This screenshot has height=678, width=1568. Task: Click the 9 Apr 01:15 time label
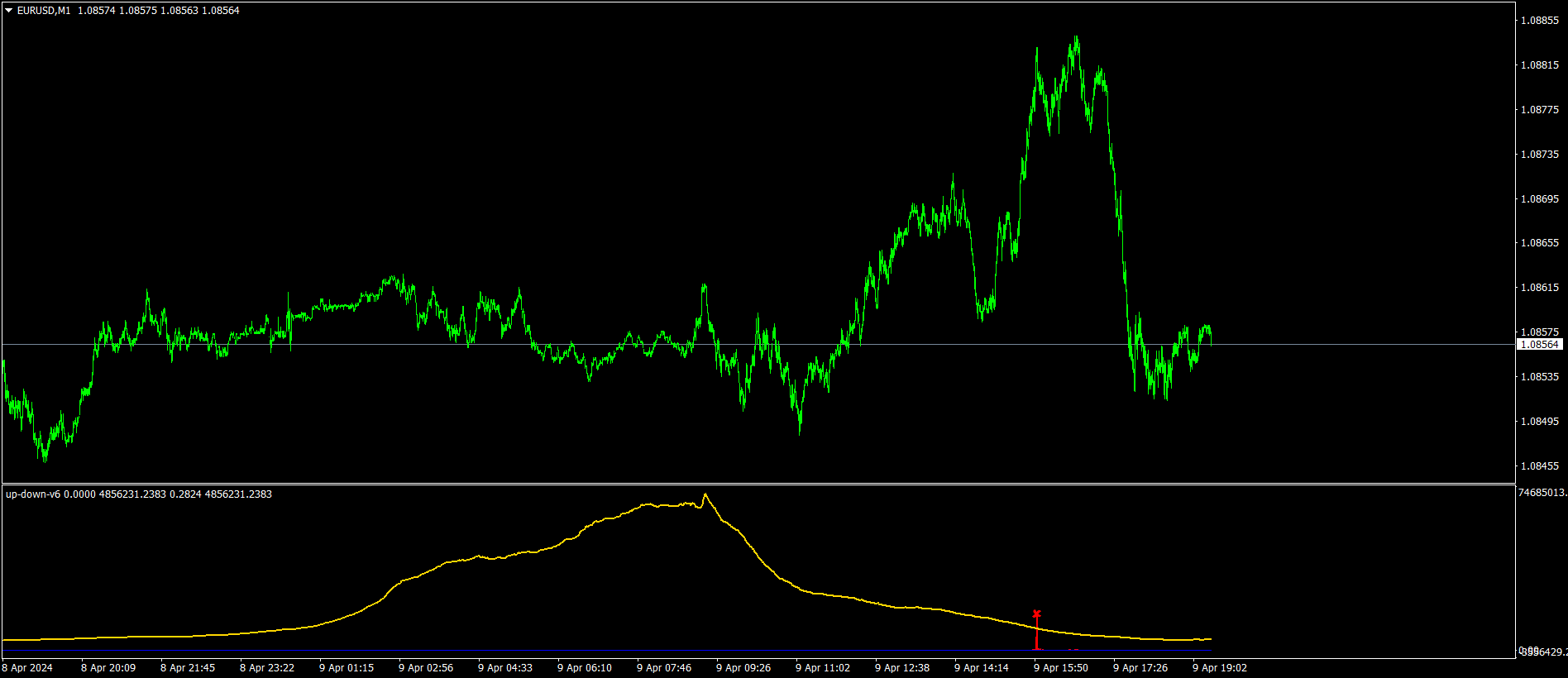click(347, 668)
